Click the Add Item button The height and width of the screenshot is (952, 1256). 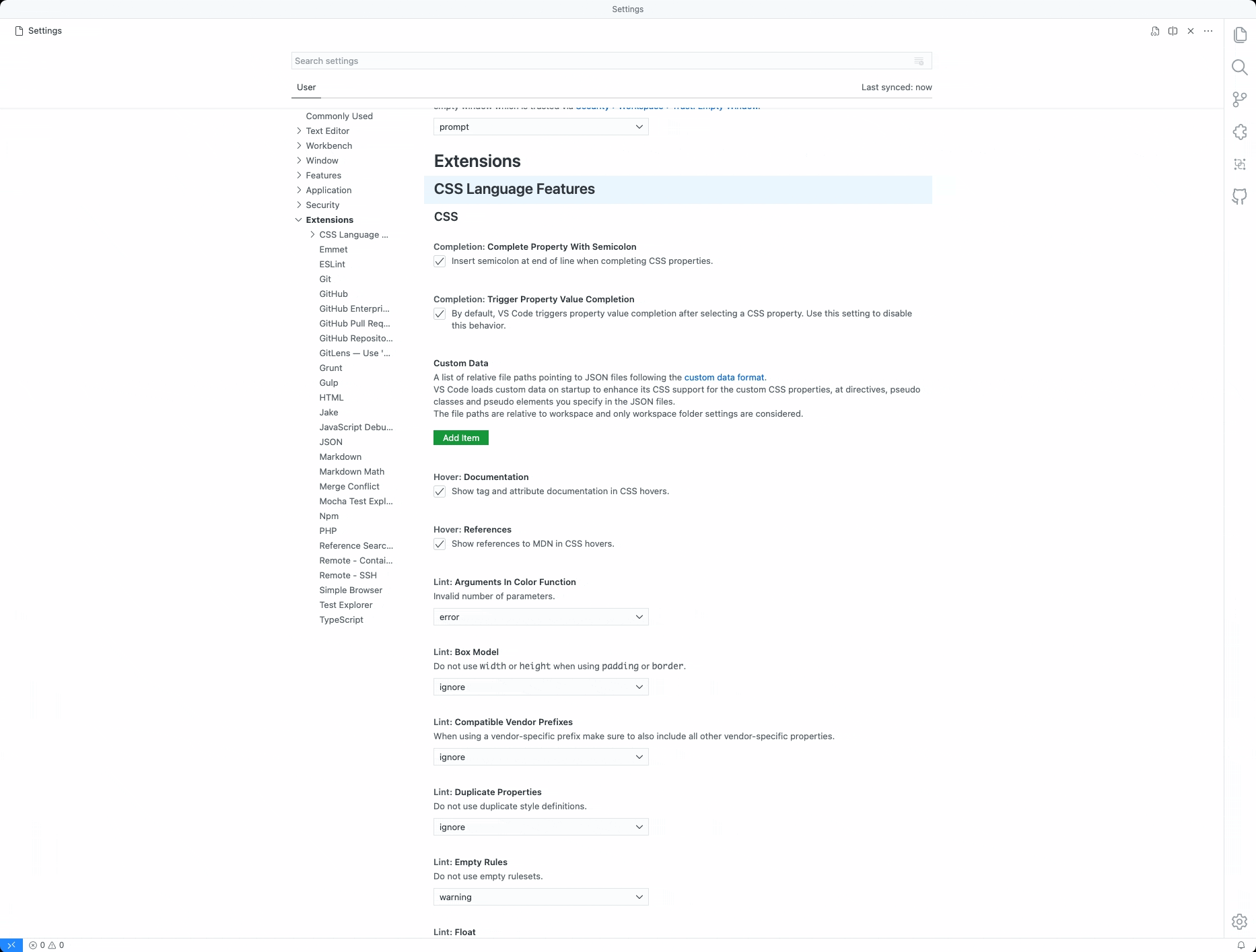(461, 438)
